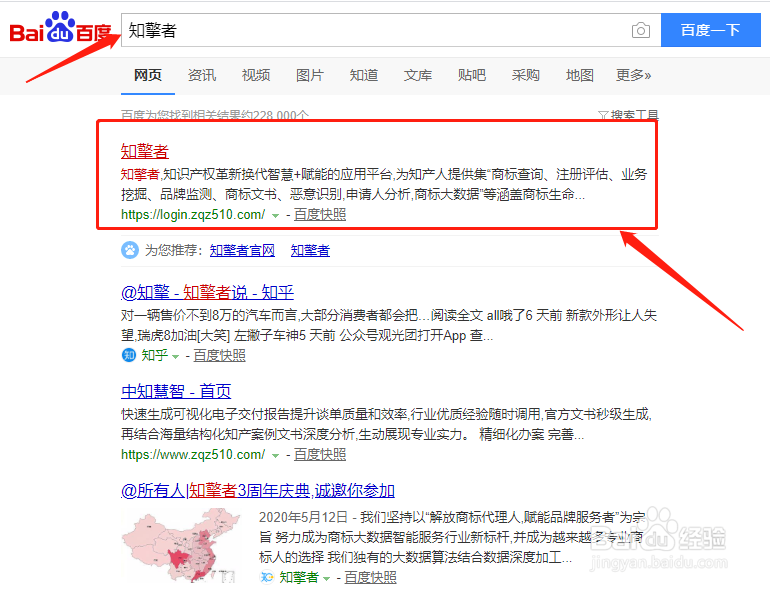
Task: Open recommended link 知擎者官网
Action: tap(242, 251)
